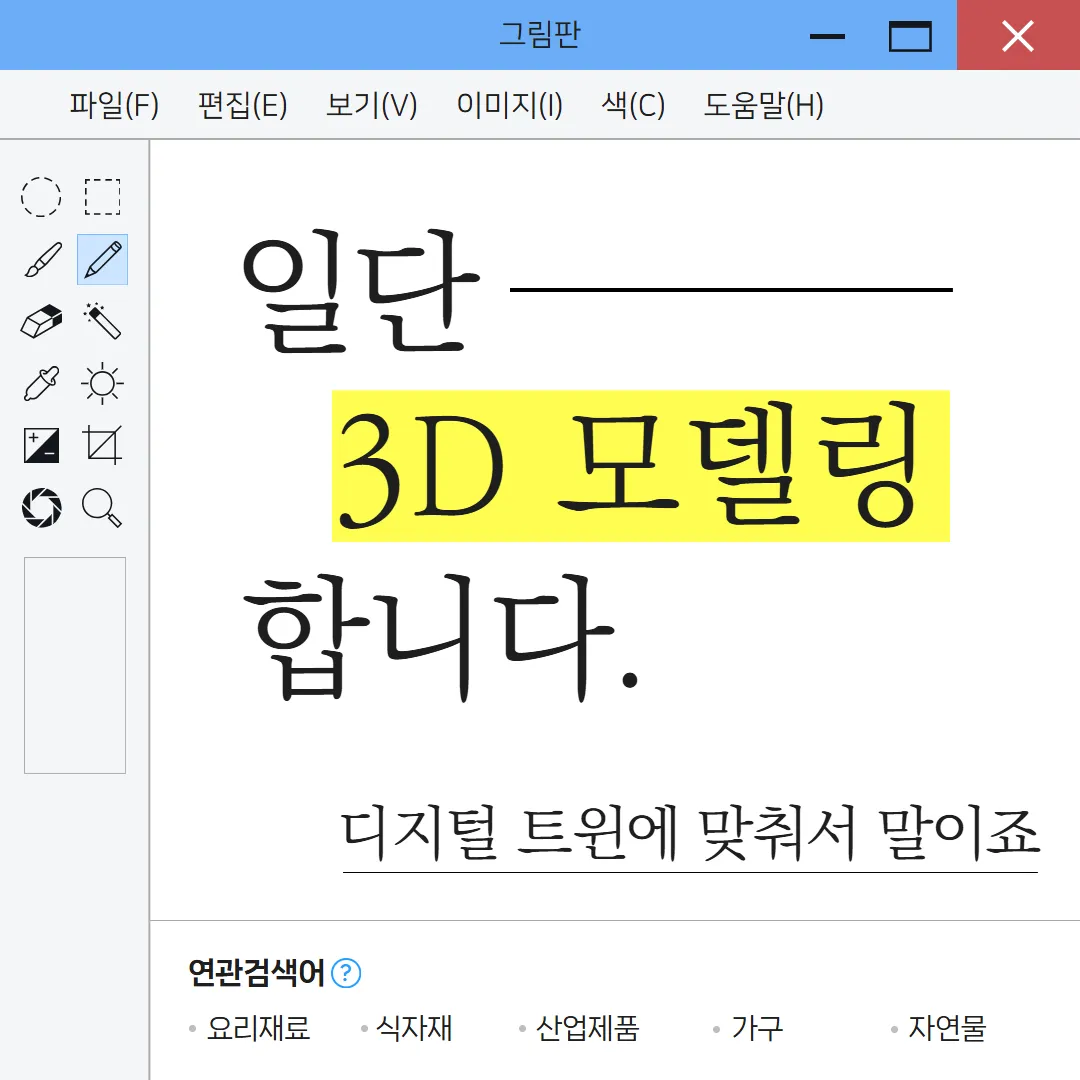Open the 파일(F) menu
The image size is (1080, 1080).
[113, 105]
